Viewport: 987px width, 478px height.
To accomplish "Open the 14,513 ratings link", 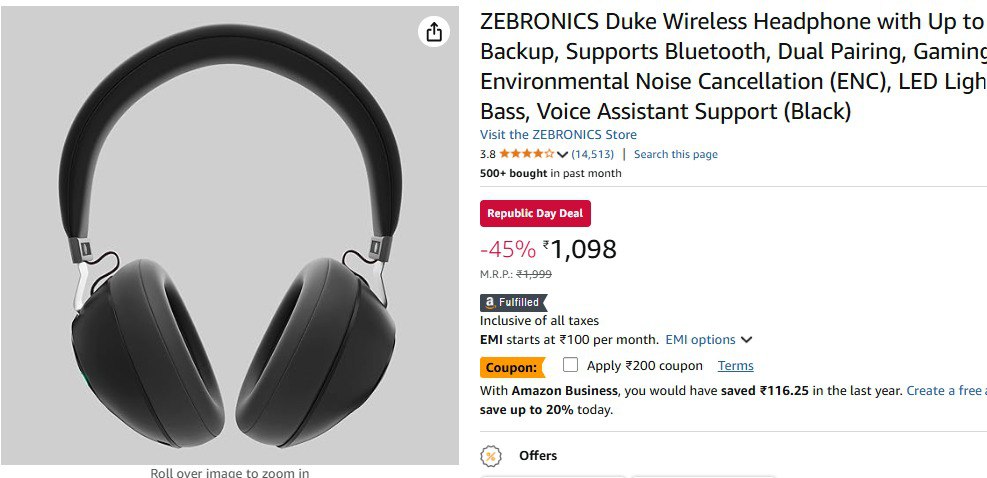I will coord(593,154).
